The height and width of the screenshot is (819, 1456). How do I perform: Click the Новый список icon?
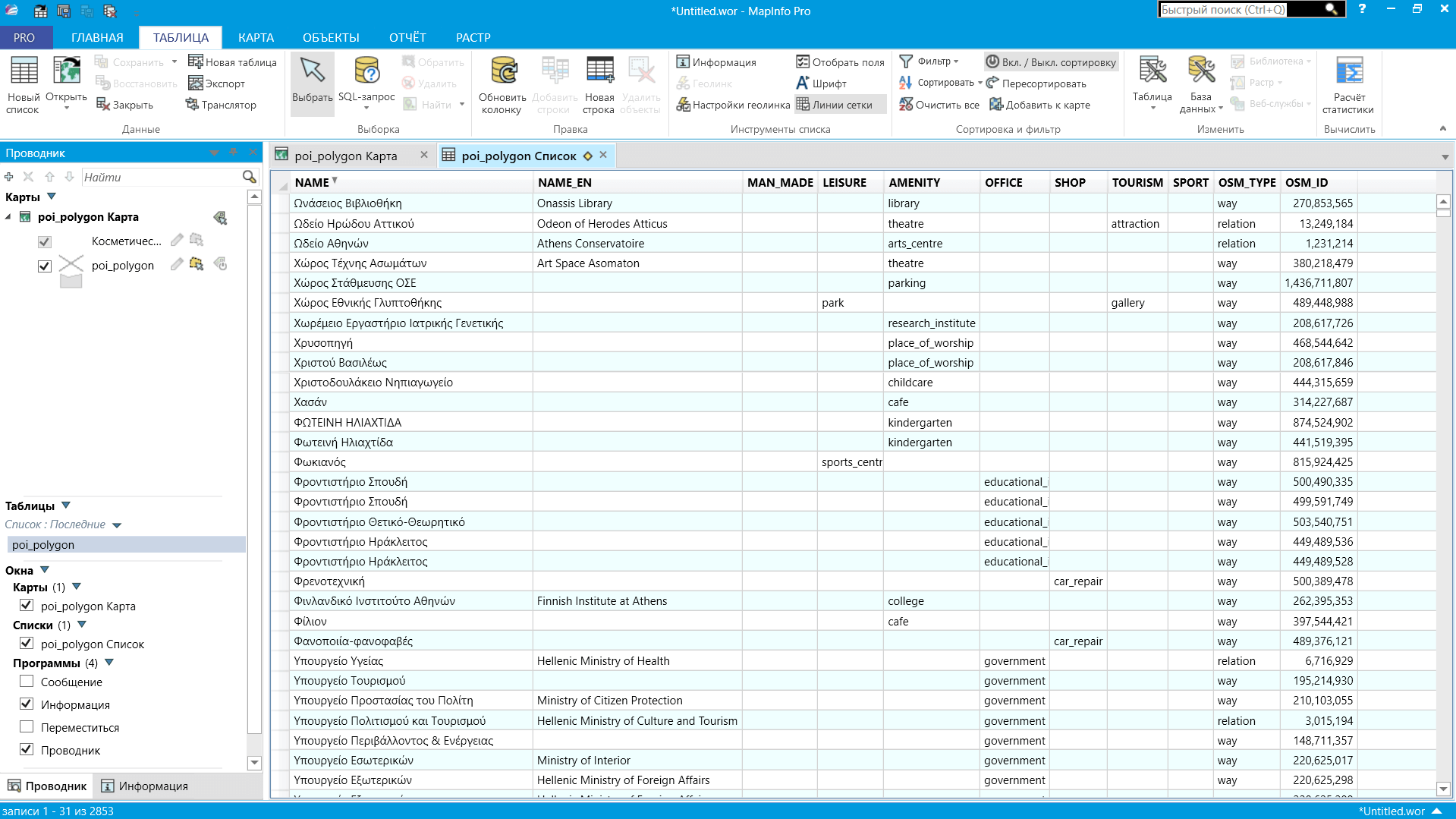click(23, 82)
